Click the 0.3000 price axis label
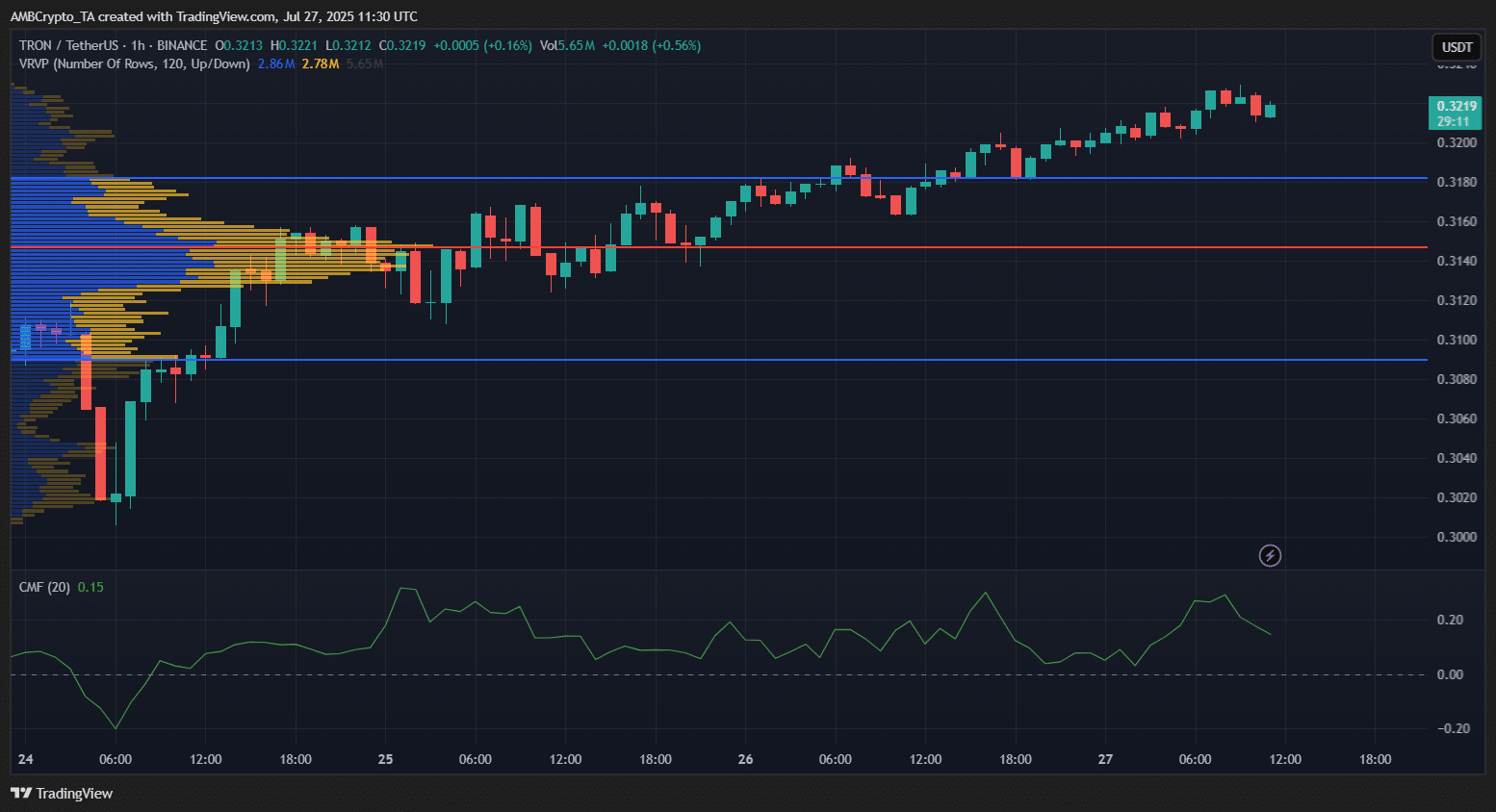The width and height of the screenshot is (1496, 812). [x=1456, y=537]
